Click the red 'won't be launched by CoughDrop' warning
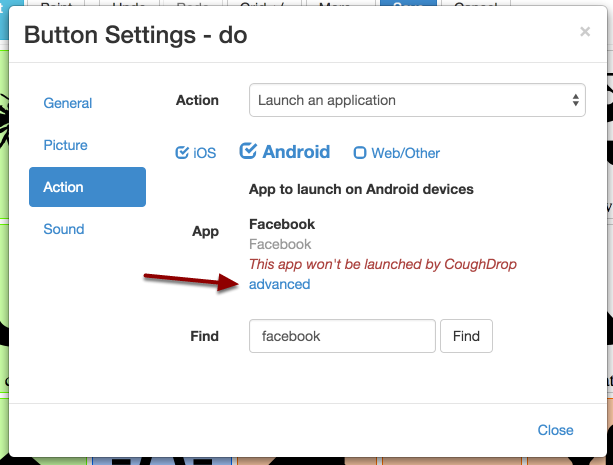Image resolution: width=613 pixels, height=465 pixels. click(383, 264)
